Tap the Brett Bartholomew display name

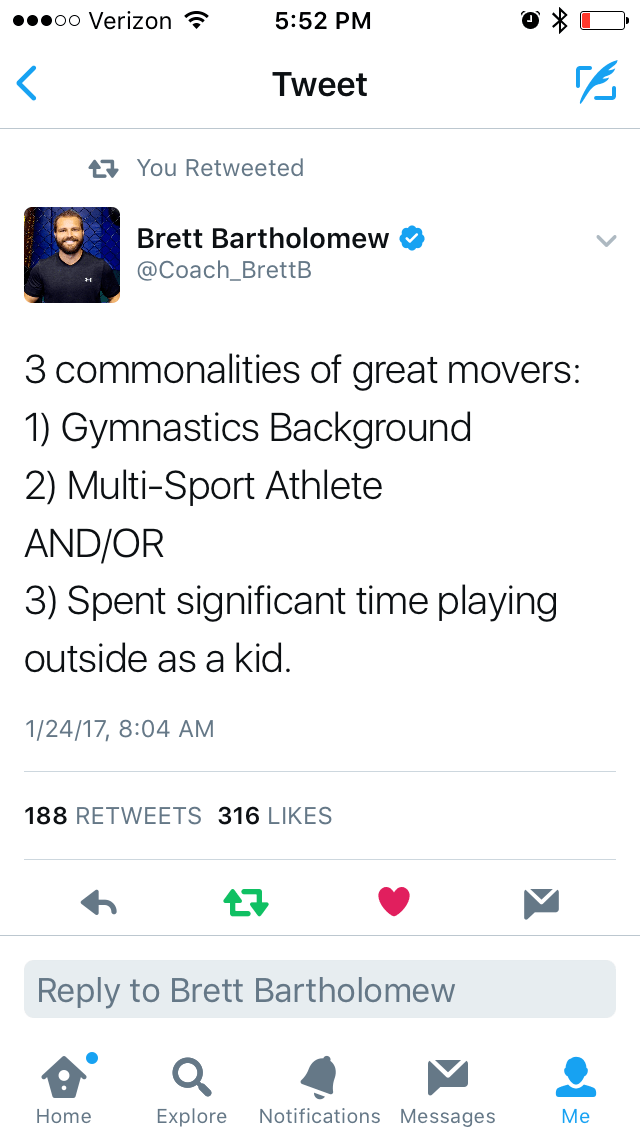tap(263, 238)
